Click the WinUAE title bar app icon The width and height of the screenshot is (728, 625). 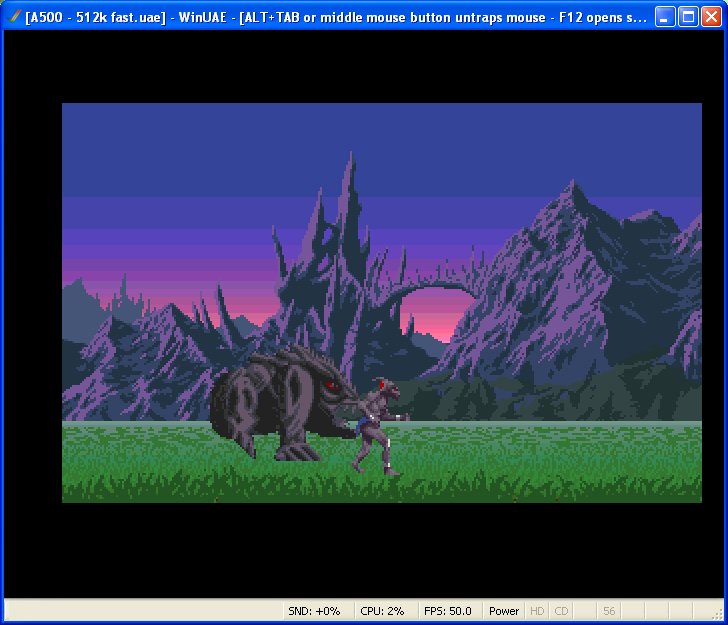coord(14,17)
